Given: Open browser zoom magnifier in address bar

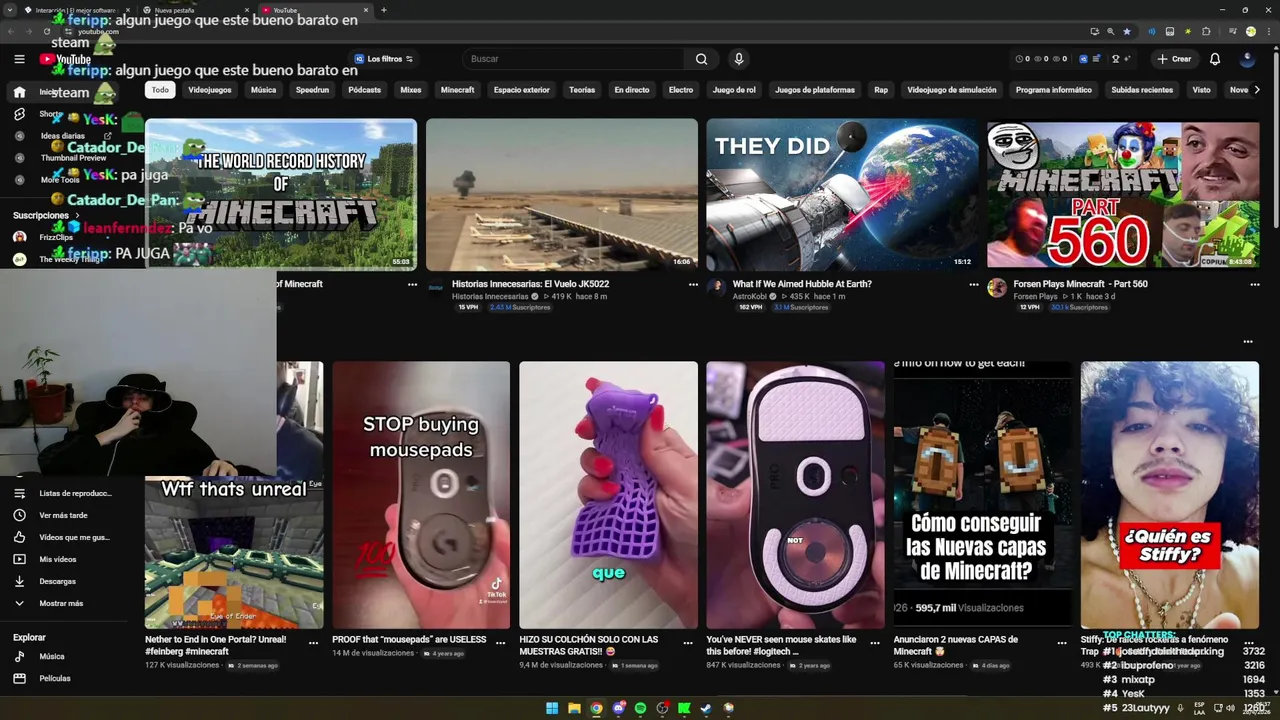Looking at the screenshot, I should pyautogui.click(x=1111, y=31).
